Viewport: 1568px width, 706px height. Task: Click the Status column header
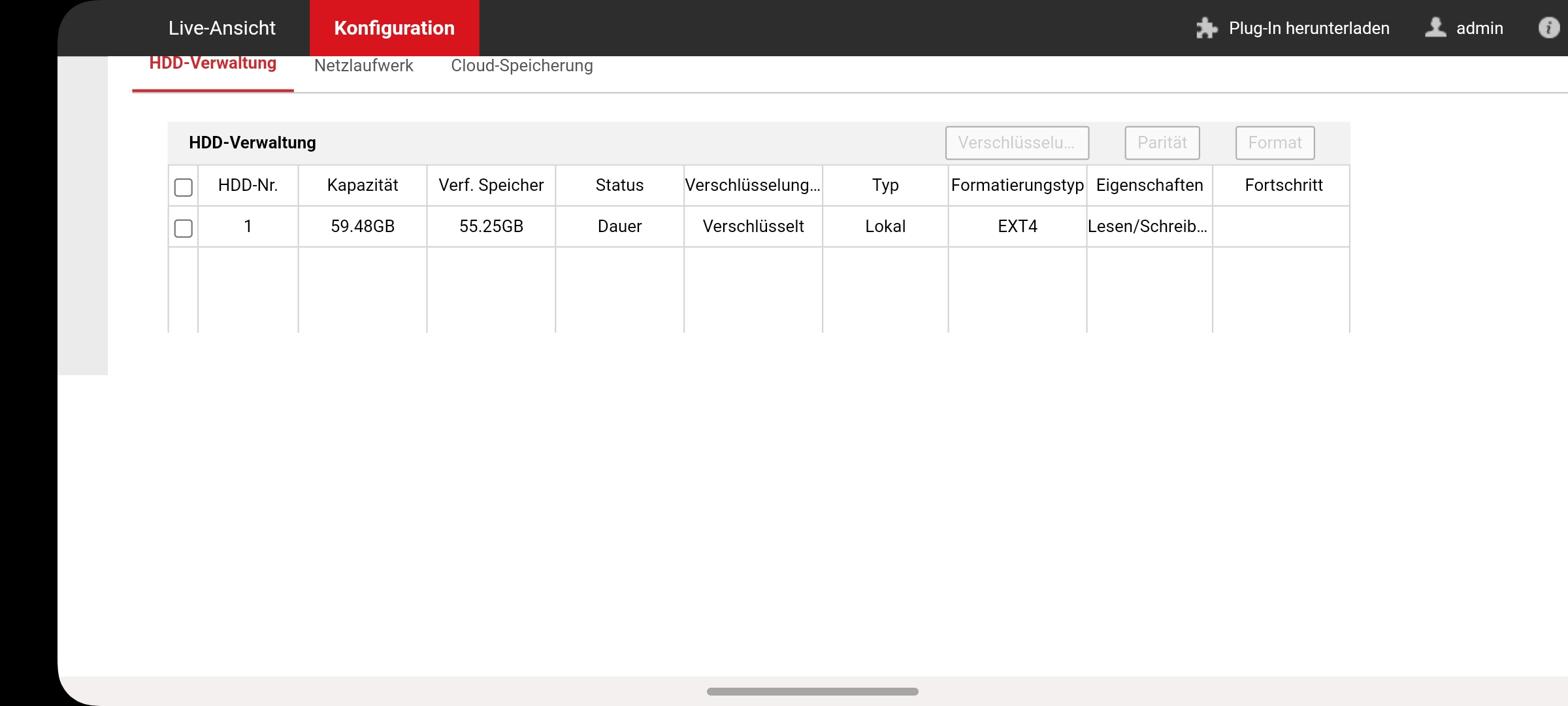[x=619, y=185]
